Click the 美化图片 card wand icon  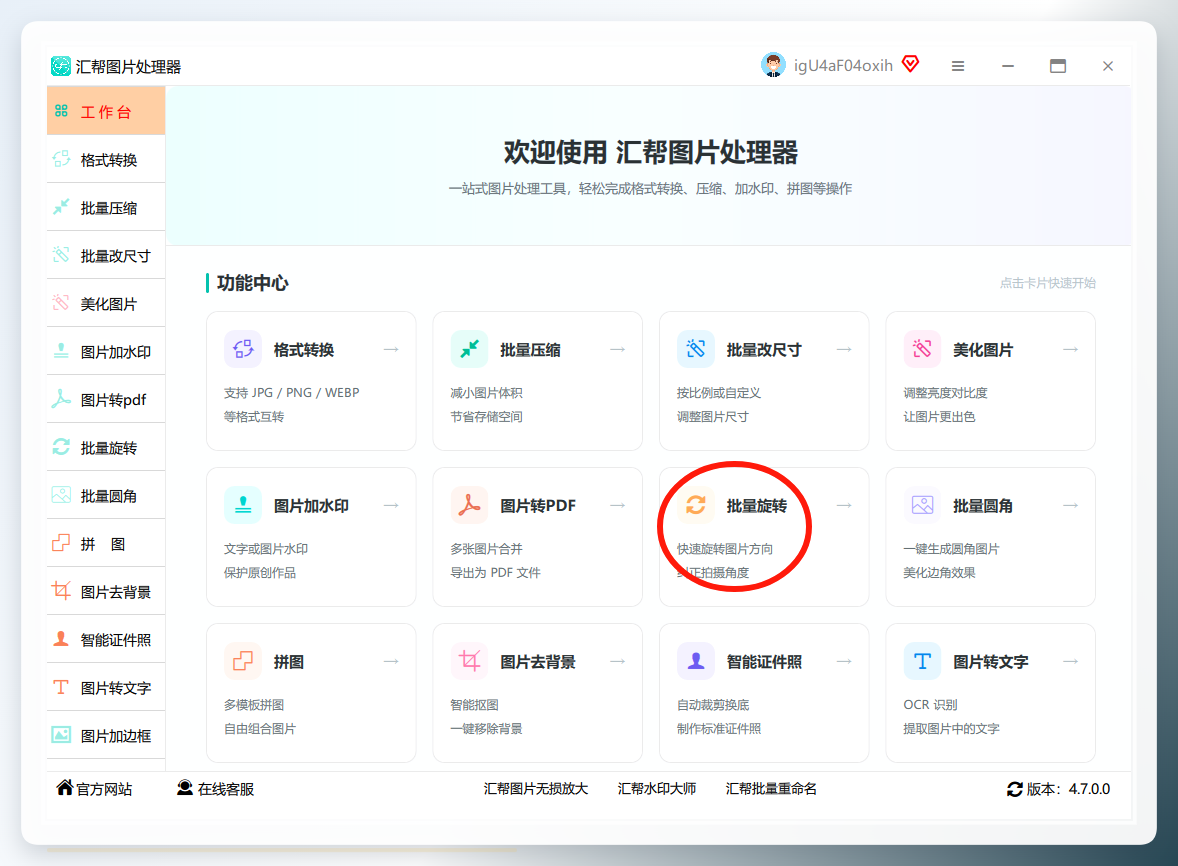pos(923,349)
